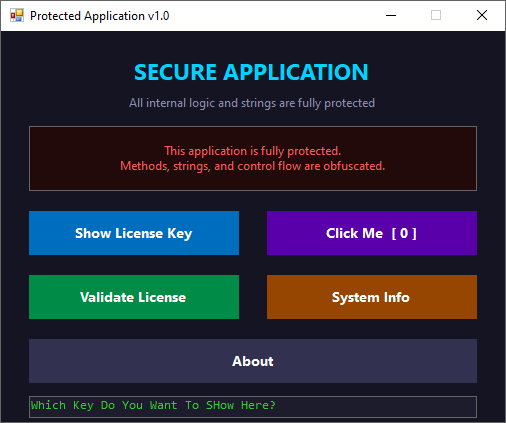Open System Info via the orange button
Viewport: 506px width, 423px height.
pos(372,297)
